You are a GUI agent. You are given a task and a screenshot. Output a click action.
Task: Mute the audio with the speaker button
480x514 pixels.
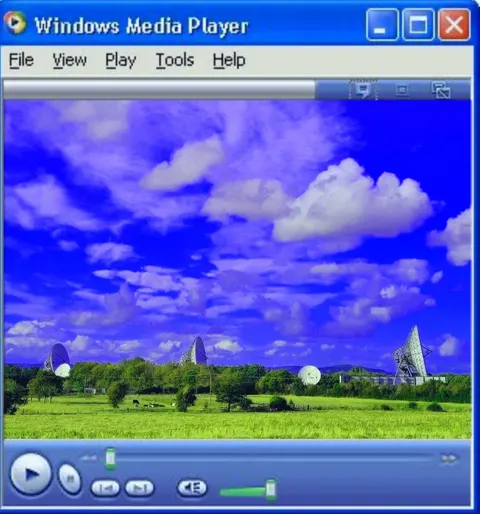point(192,488)
